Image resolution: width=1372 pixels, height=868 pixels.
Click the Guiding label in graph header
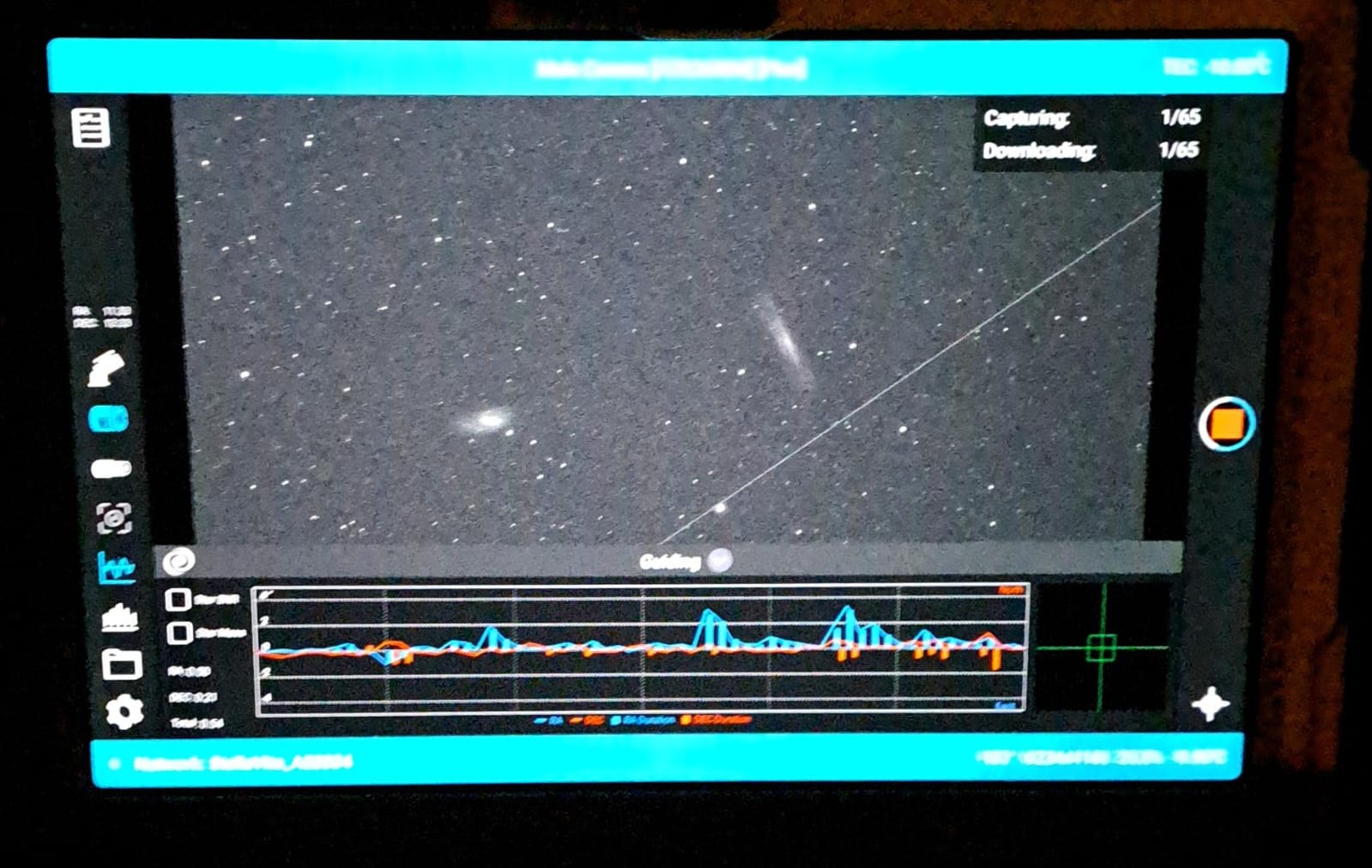[x=670, y=562]
